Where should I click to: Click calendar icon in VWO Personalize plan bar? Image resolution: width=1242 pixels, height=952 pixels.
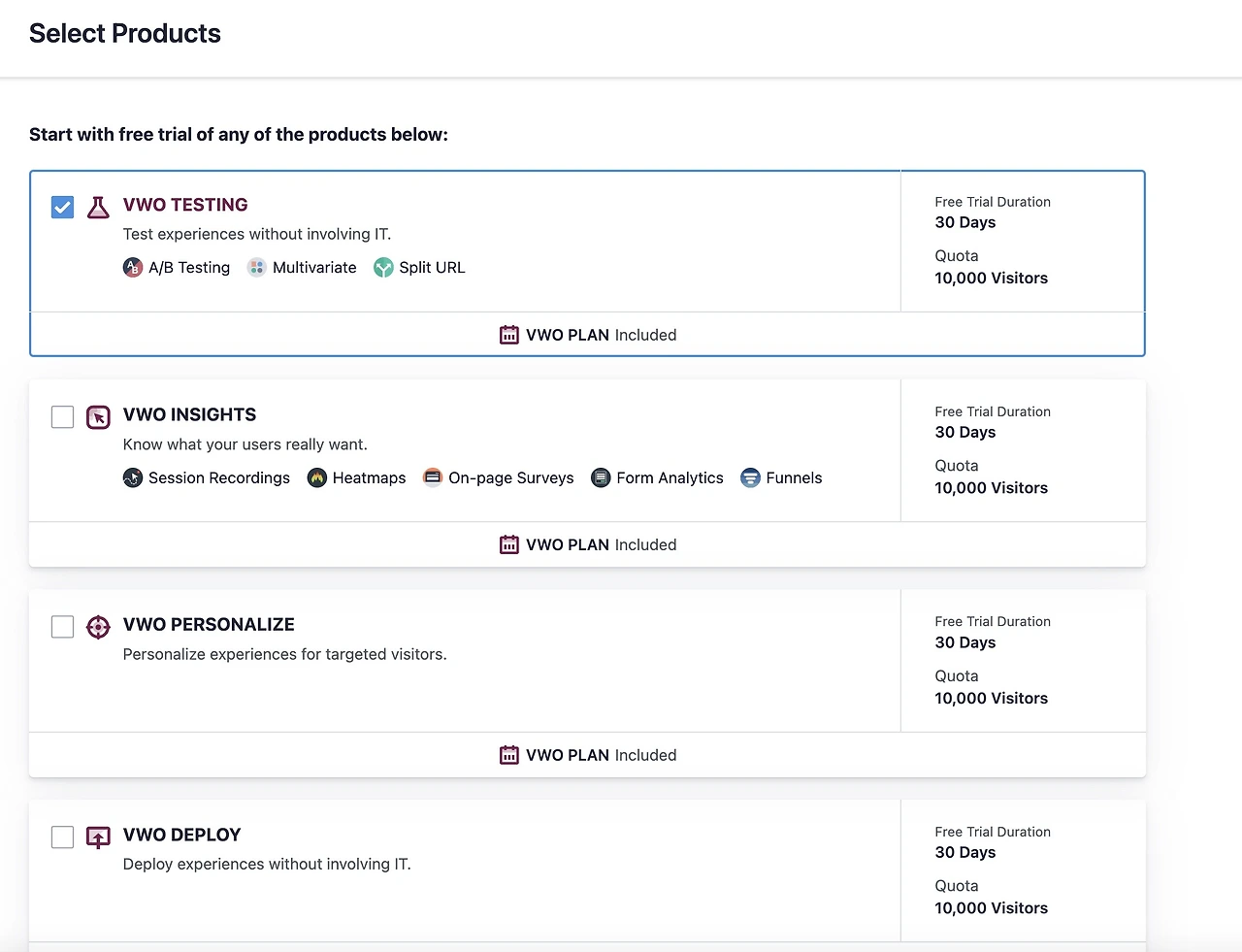coord(509,755)
